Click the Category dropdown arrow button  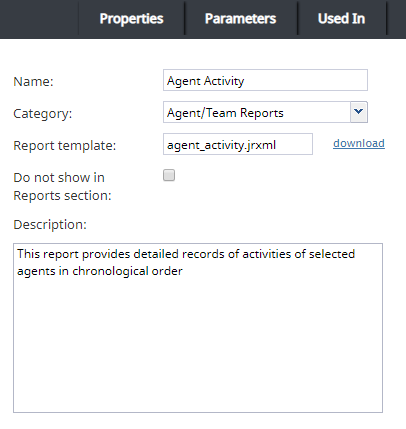point(359,112)
